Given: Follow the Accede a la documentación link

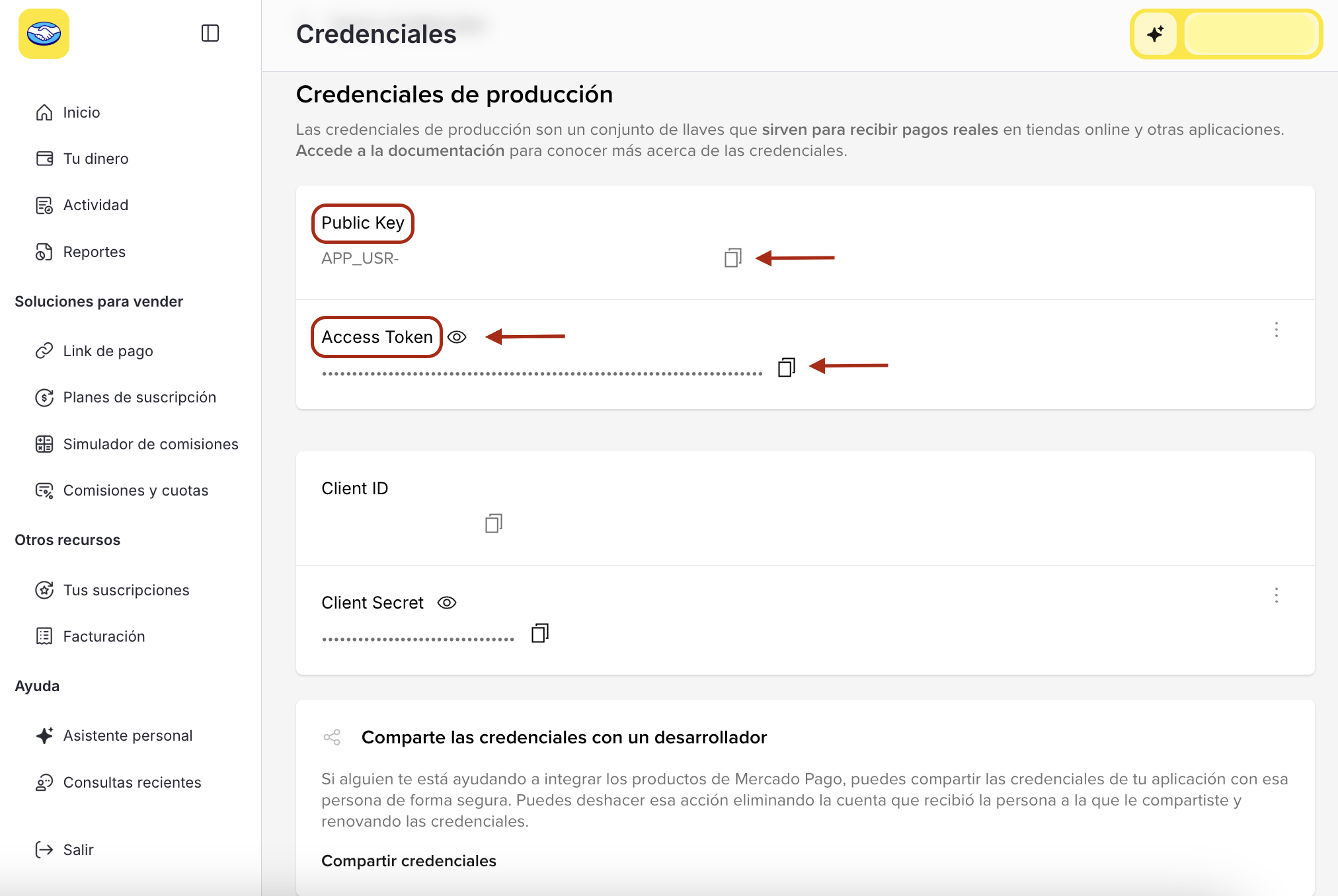Looking at the screenshot, I should pos(401,151).
